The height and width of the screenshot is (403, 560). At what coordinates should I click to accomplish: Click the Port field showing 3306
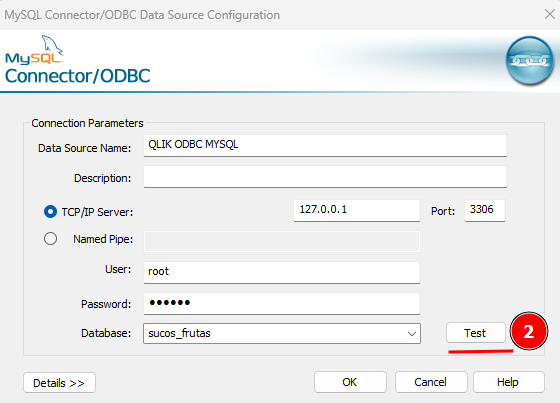click(485, 210)
